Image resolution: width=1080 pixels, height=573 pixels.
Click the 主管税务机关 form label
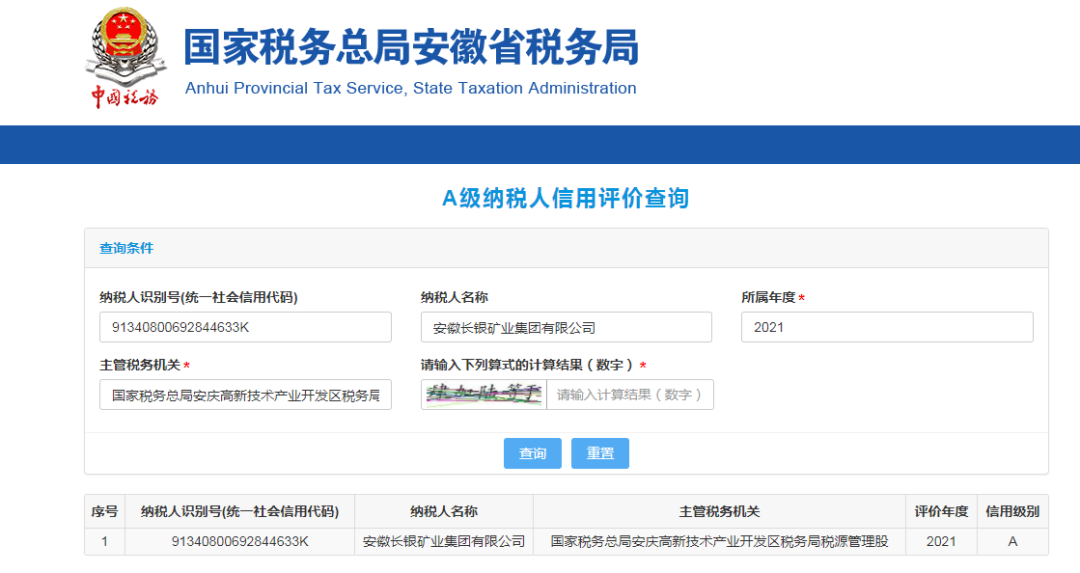[140, 365]
